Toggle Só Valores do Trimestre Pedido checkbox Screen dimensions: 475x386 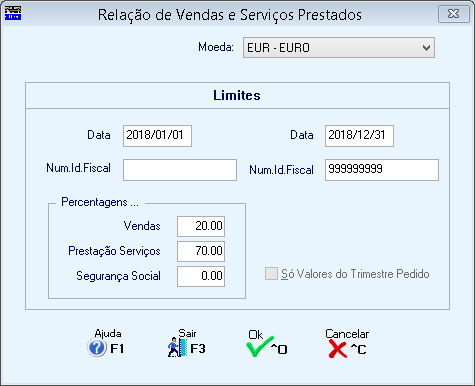271,274
